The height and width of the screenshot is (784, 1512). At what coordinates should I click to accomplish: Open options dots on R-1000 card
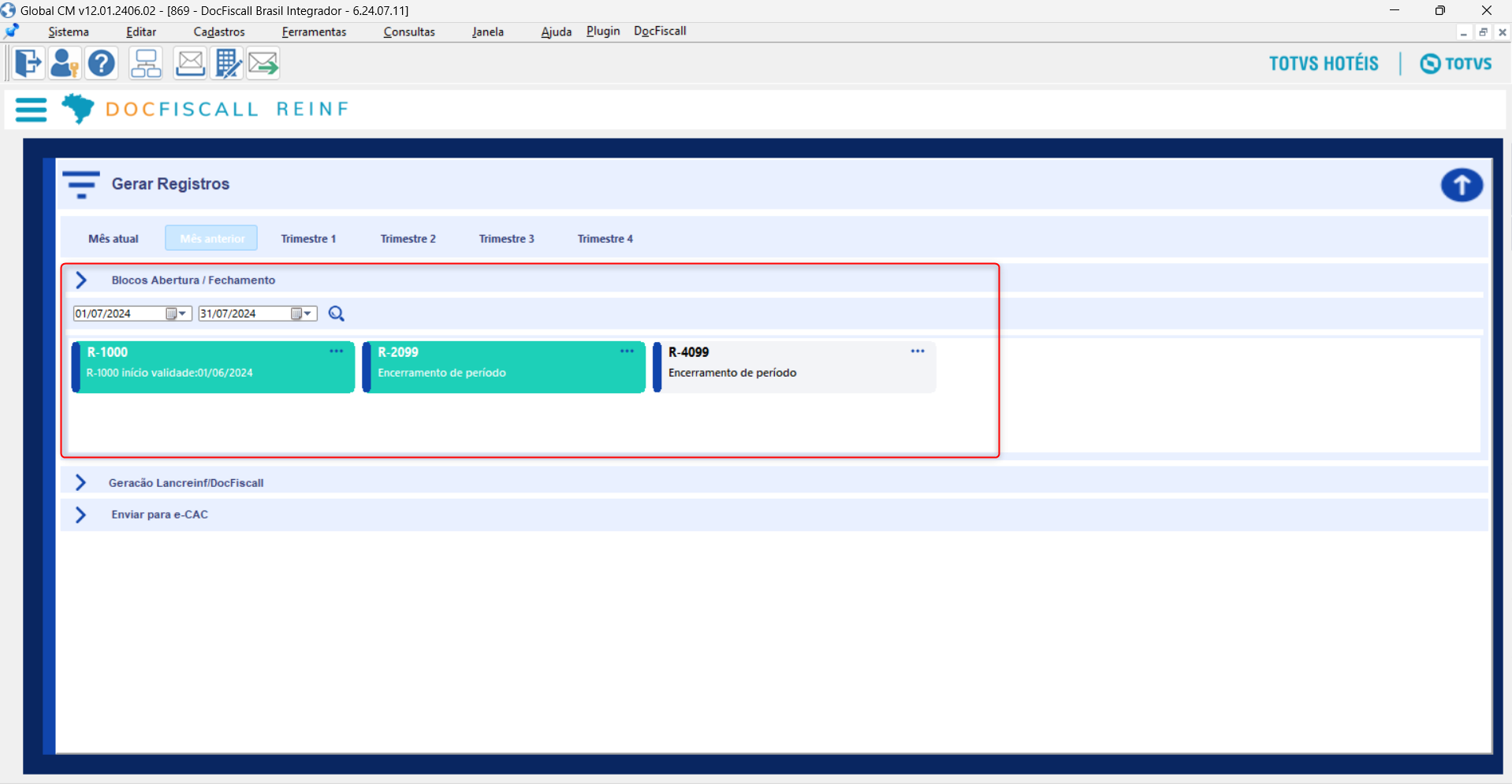click(x=337, y=351)
